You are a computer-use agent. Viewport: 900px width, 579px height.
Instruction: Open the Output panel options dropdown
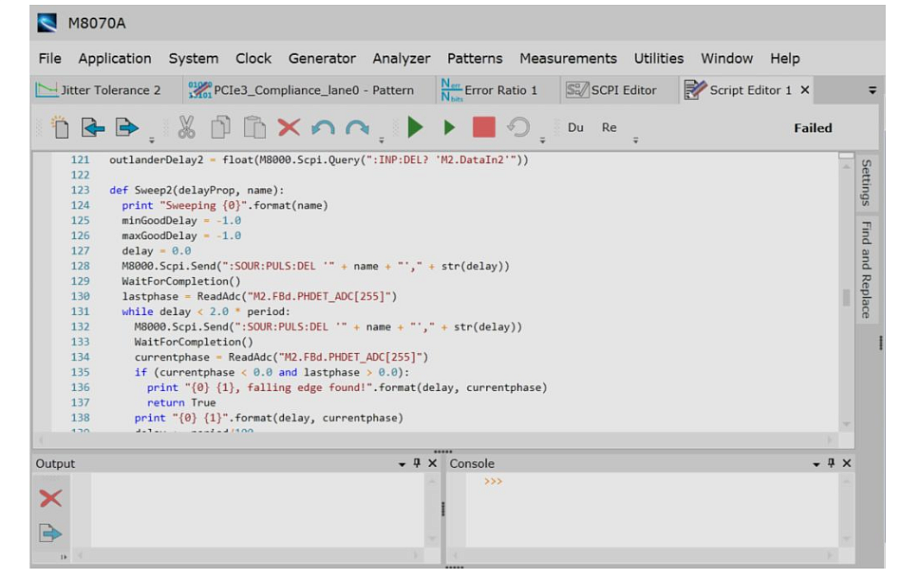(402, 464)
